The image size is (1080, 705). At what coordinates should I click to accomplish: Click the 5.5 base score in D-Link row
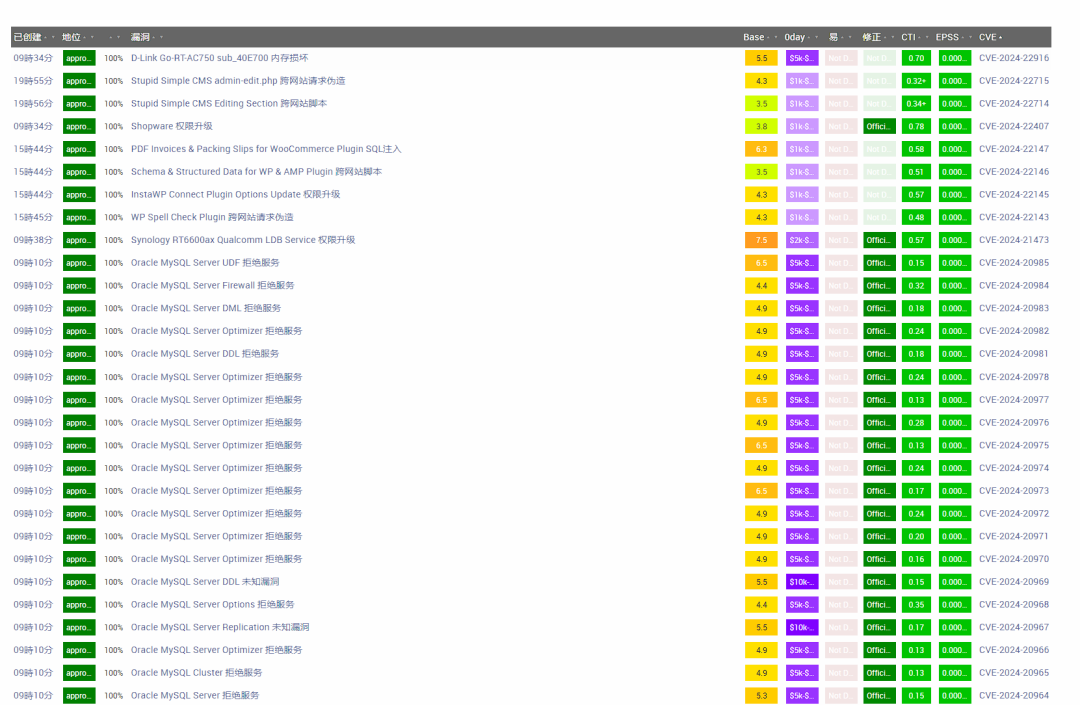[761, 59]
